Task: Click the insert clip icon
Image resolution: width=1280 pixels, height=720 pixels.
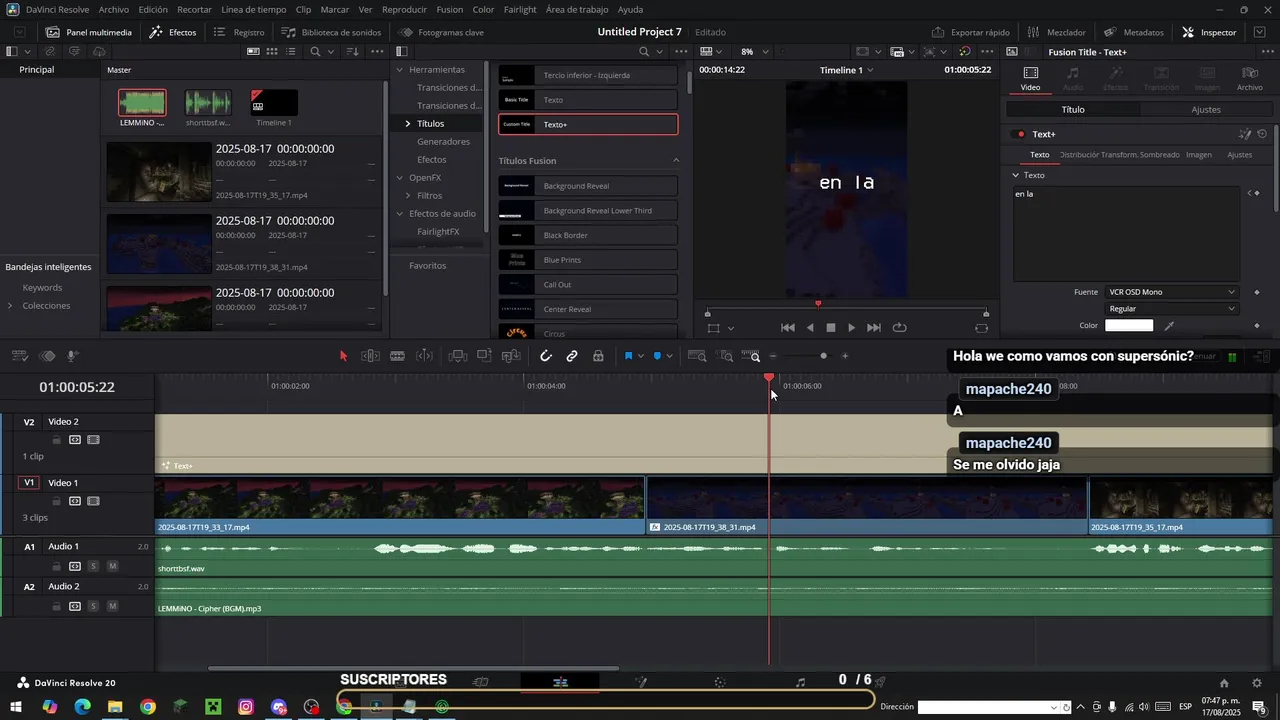Action: click(458, 356)
